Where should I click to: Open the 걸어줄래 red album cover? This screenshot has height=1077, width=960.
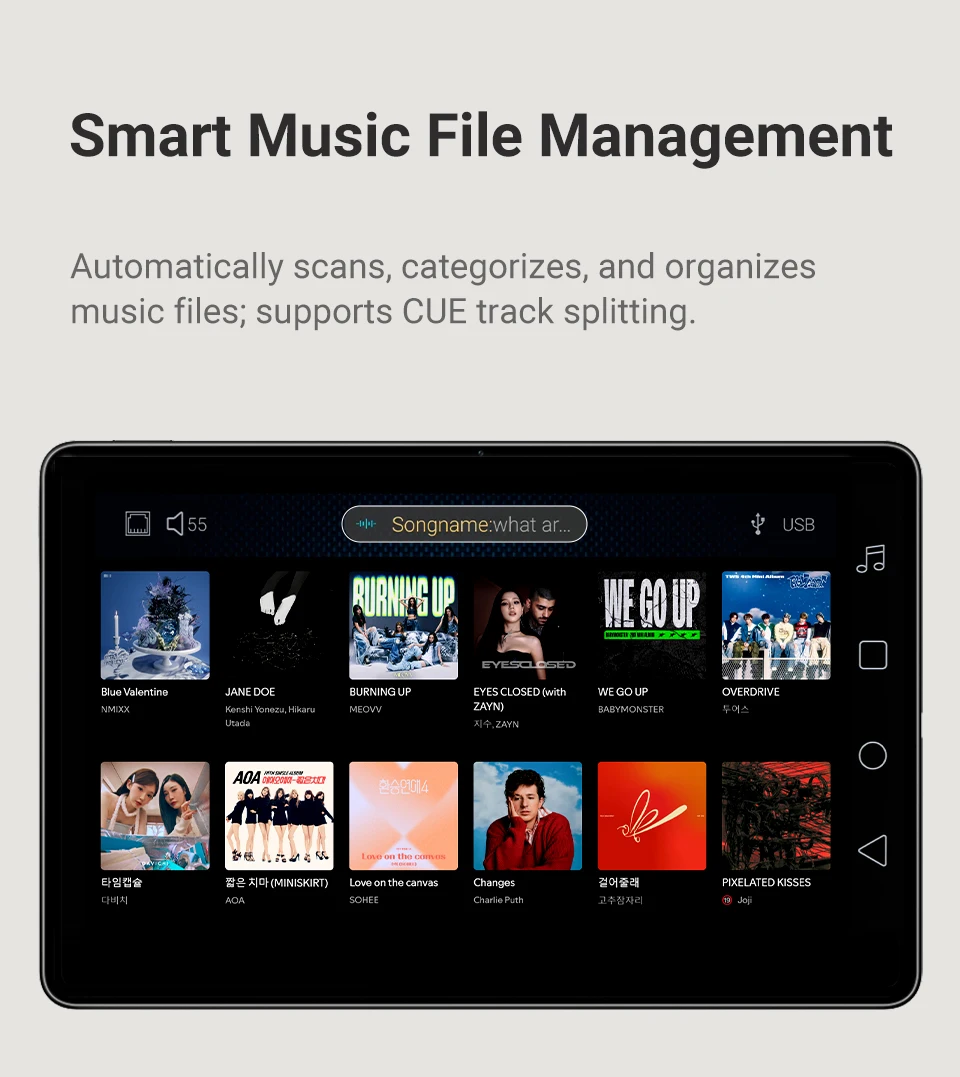(652, 815)
